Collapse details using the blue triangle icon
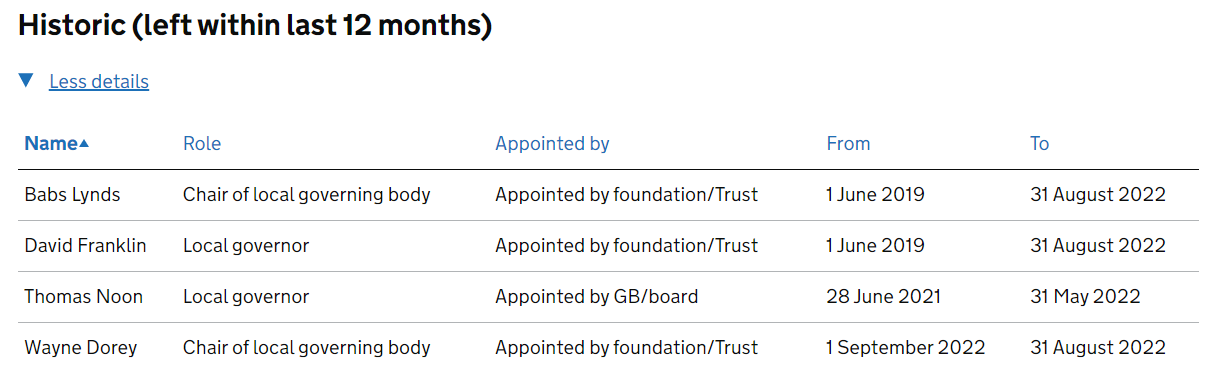The height and width of the screenshot is (390, 1217). [x=26, y=81]
